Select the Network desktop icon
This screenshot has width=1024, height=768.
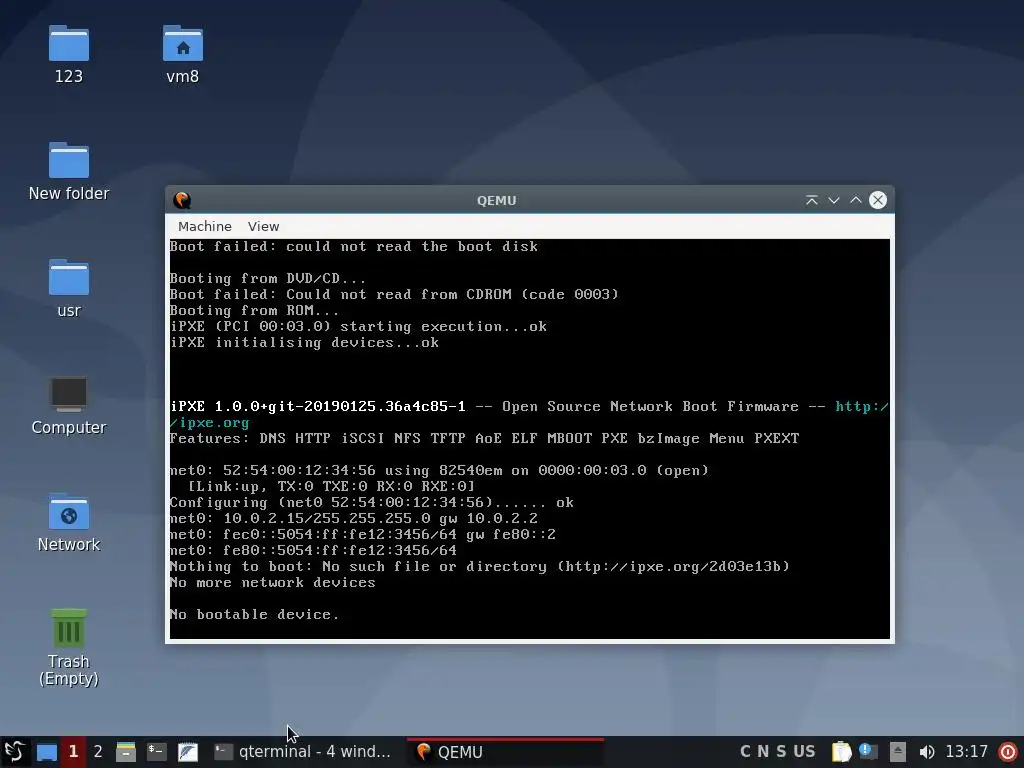pyautogui.click(x=69, y=522)
